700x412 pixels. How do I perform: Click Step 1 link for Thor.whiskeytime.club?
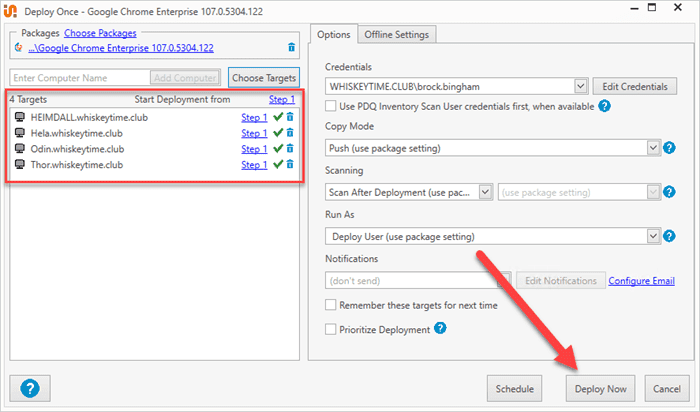254,165
